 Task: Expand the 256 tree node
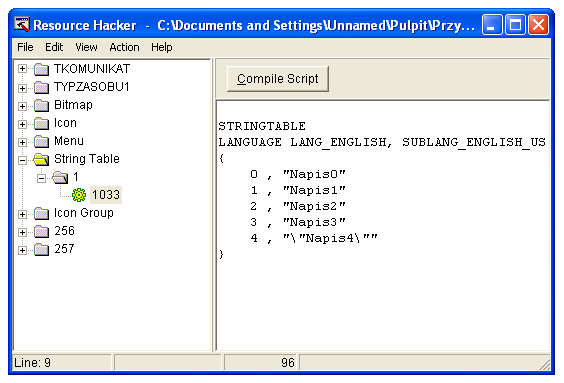point(22,232)
